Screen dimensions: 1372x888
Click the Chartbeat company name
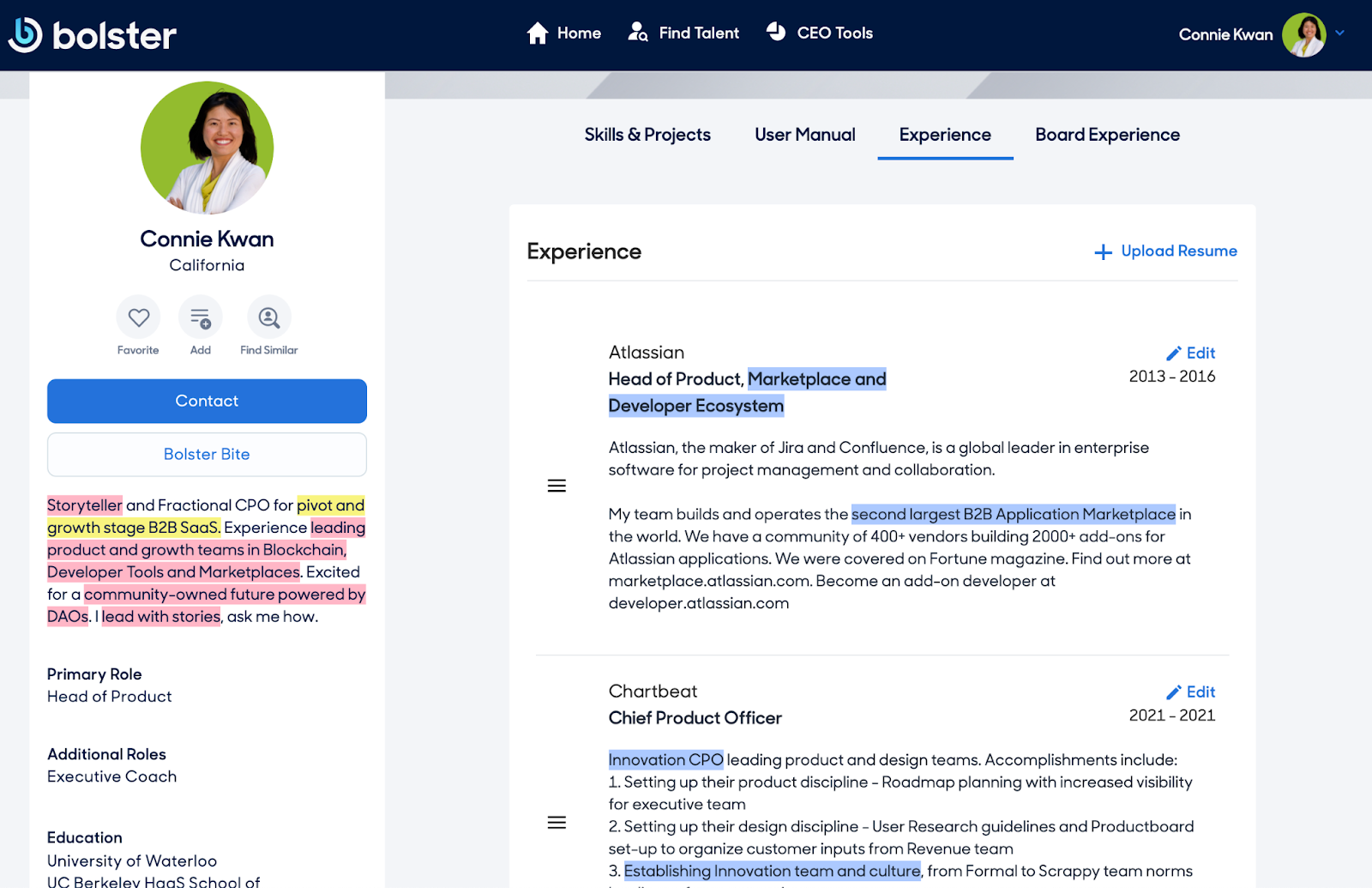pyautogui.click(x=653, y=692)
